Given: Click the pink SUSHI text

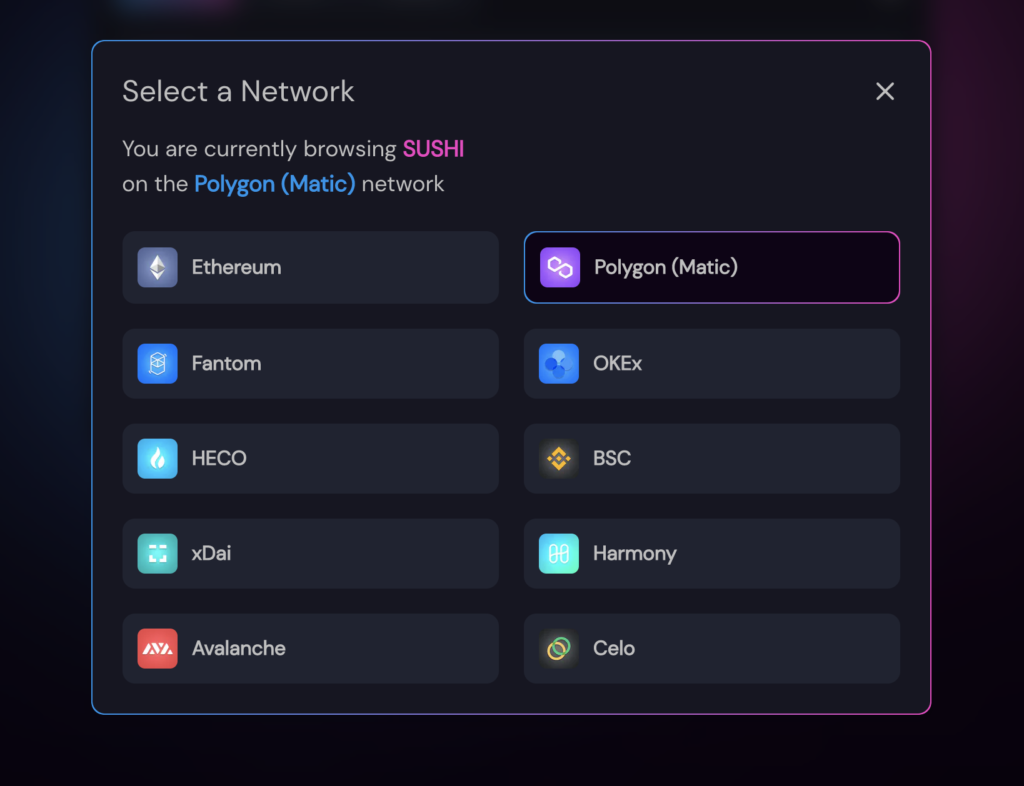Looking at the screenshot, I should (x=433, y=149).
